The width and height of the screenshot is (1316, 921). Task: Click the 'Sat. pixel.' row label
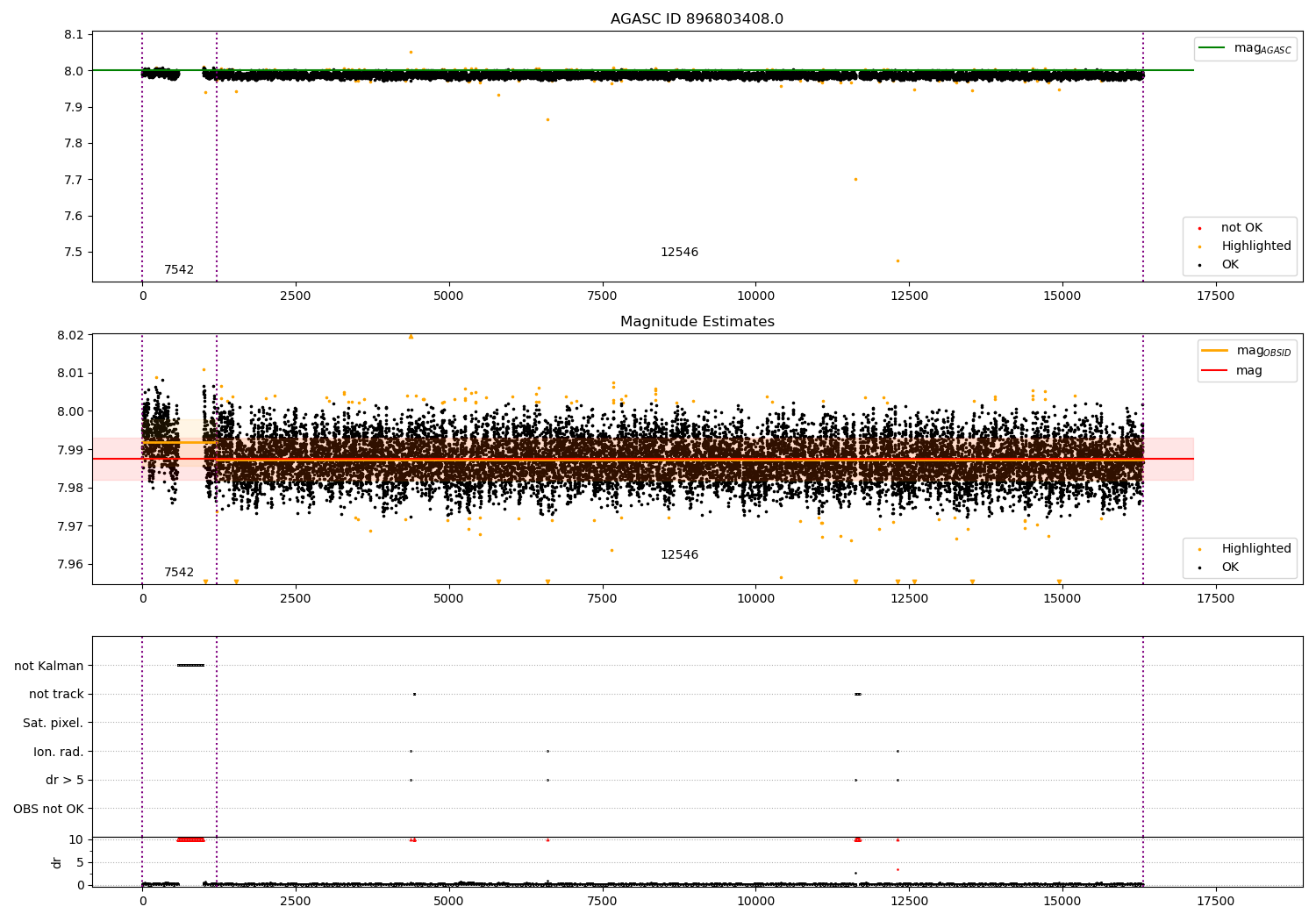click(x=53, y=723)
